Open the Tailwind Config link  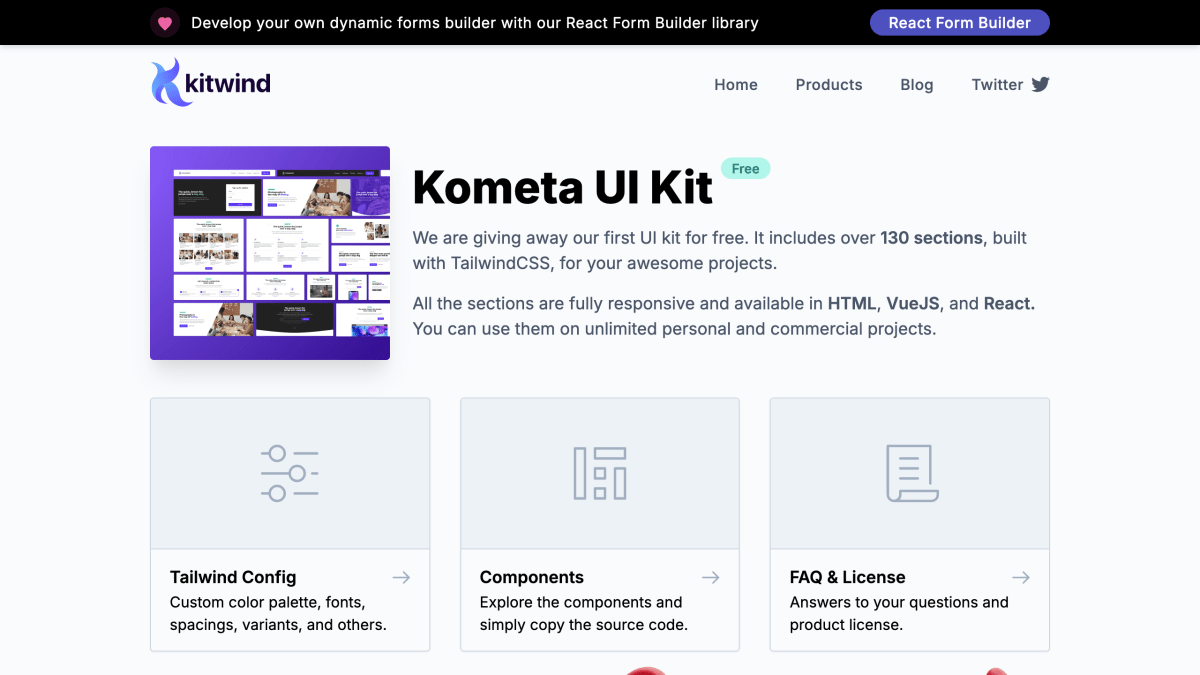[233, 577]
